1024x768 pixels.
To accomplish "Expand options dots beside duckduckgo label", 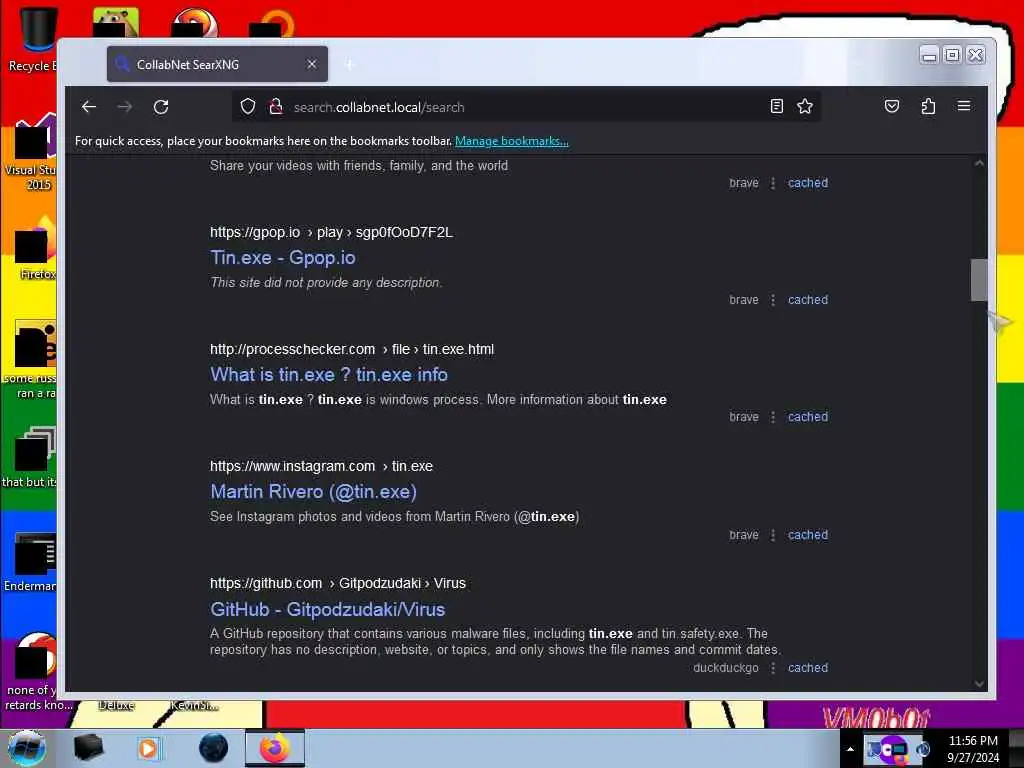I will pyautogui.click(x=773, y=668).
